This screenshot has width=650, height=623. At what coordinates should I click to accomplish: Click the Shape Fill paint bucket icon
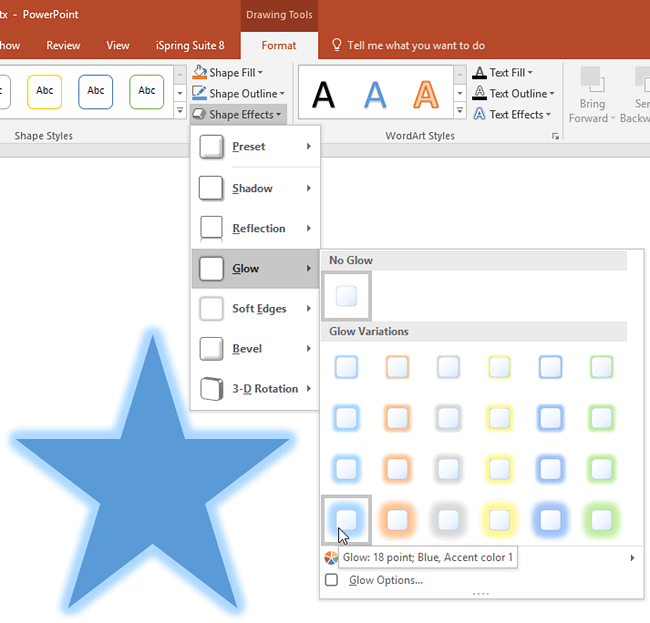click(200, 73)
